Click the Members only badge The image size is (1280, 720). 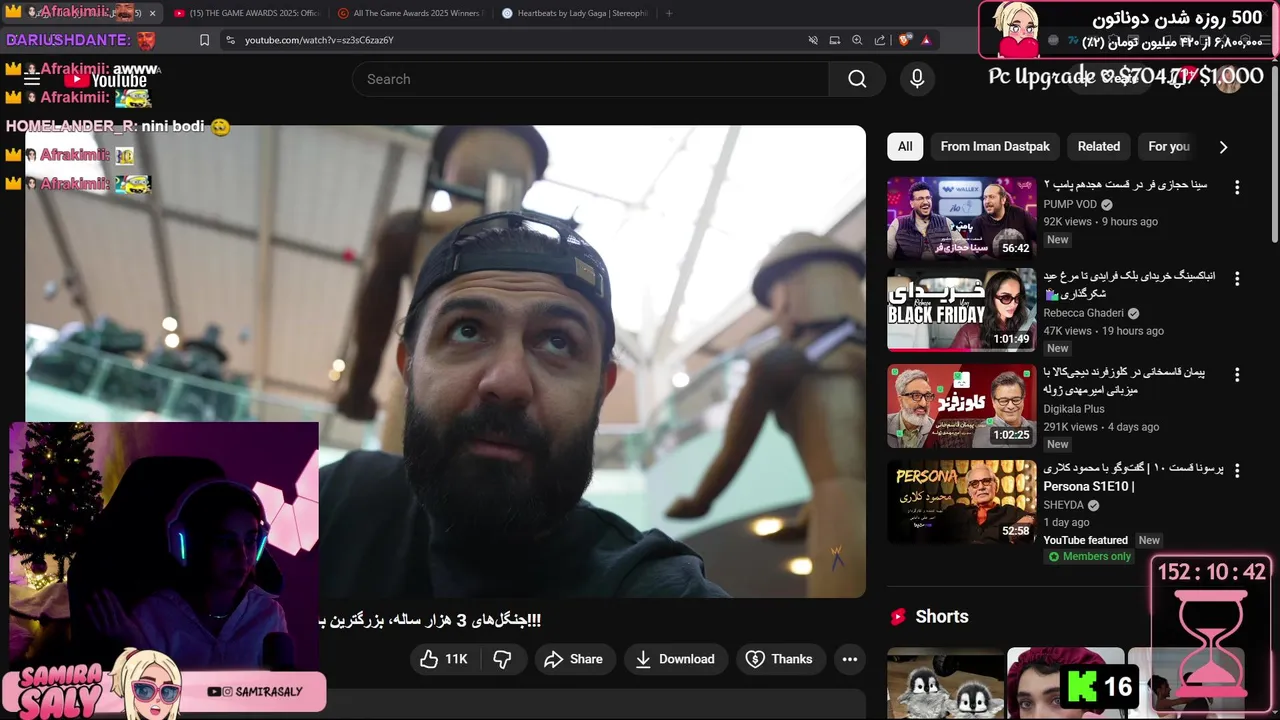[1090, 557]
